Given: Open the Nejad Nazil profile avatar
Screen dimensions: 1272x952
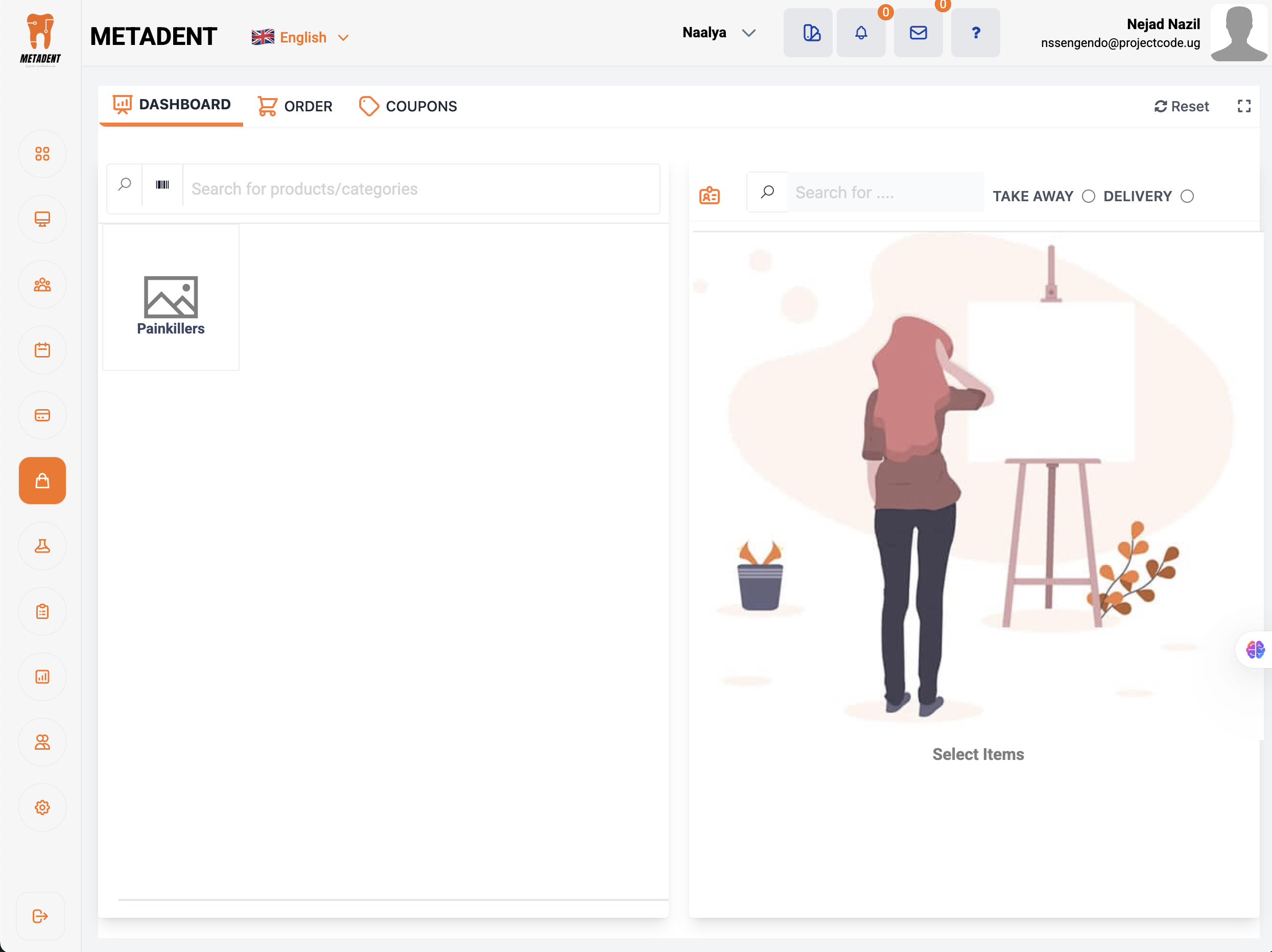Looking at the screenshot, I should click(x=1238, y=33).
